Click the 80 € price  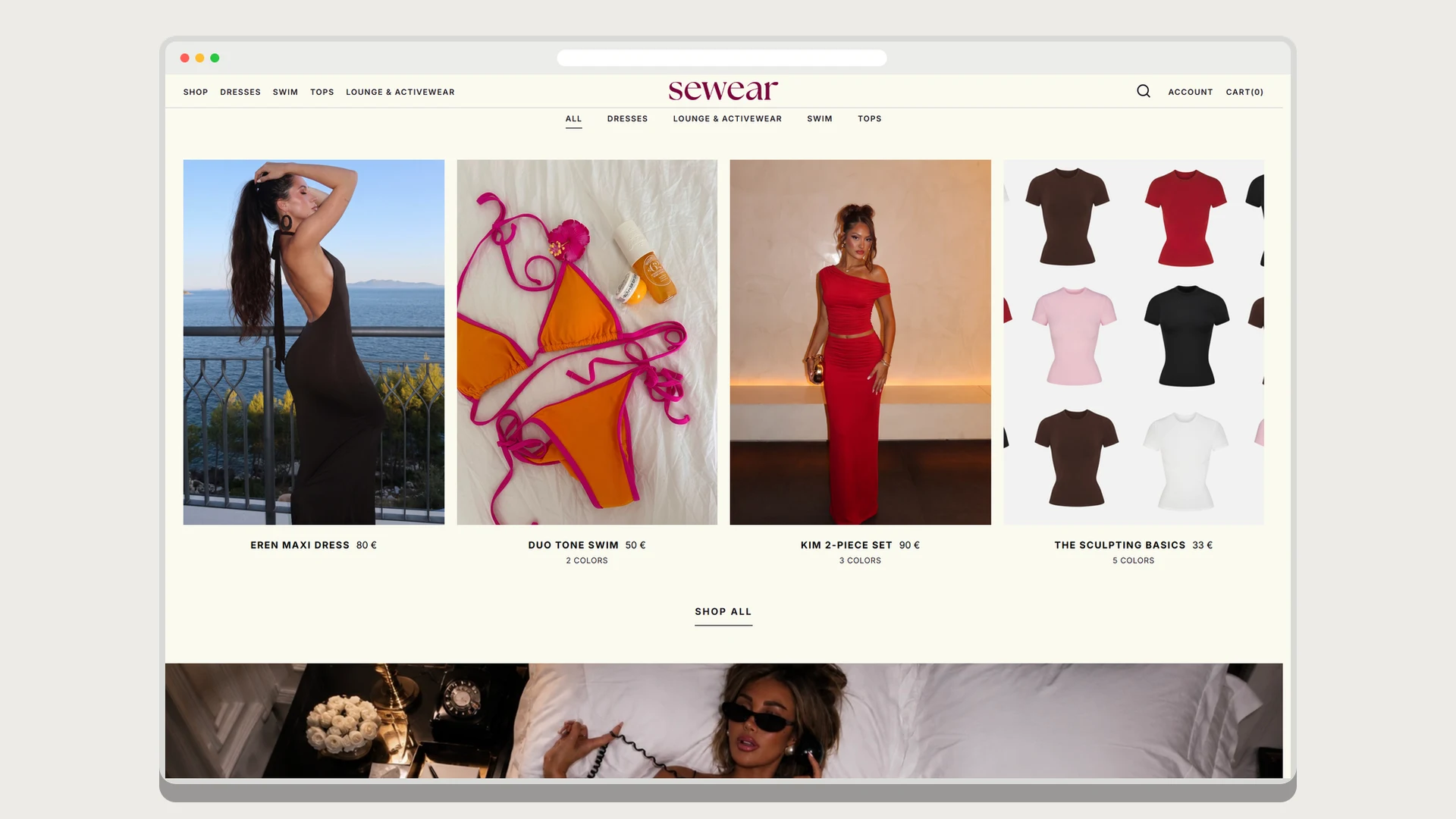coord(366,545)
